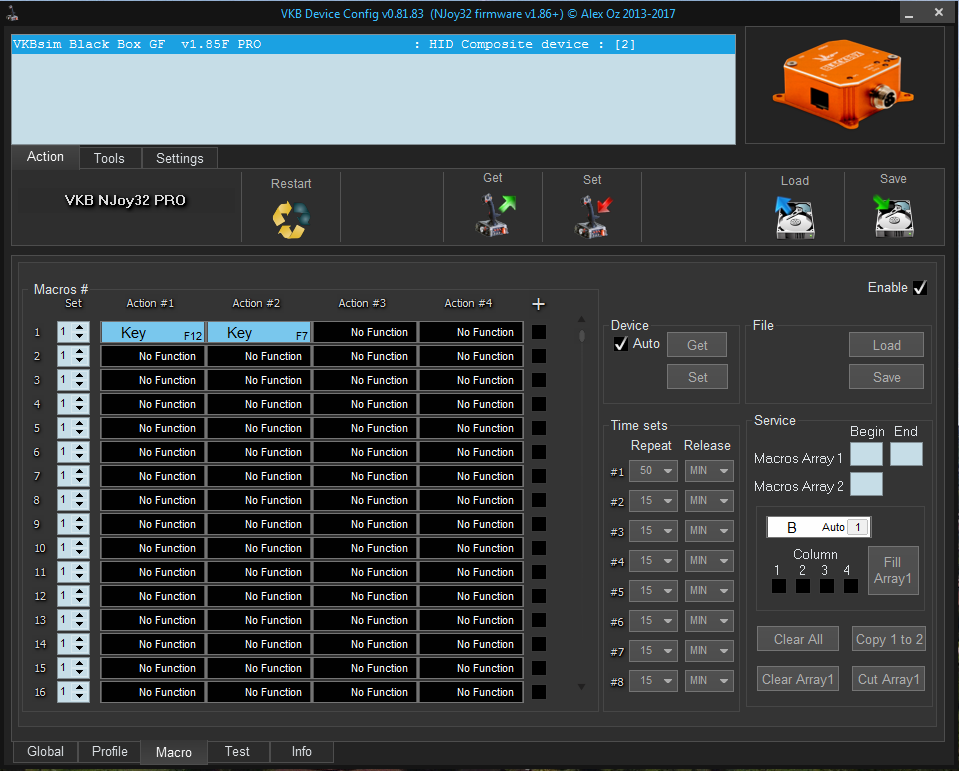This screenshot has width=959, height=771.
Task: Toggle the Column 1 checkbox in Service
Action: pos(779,586)
